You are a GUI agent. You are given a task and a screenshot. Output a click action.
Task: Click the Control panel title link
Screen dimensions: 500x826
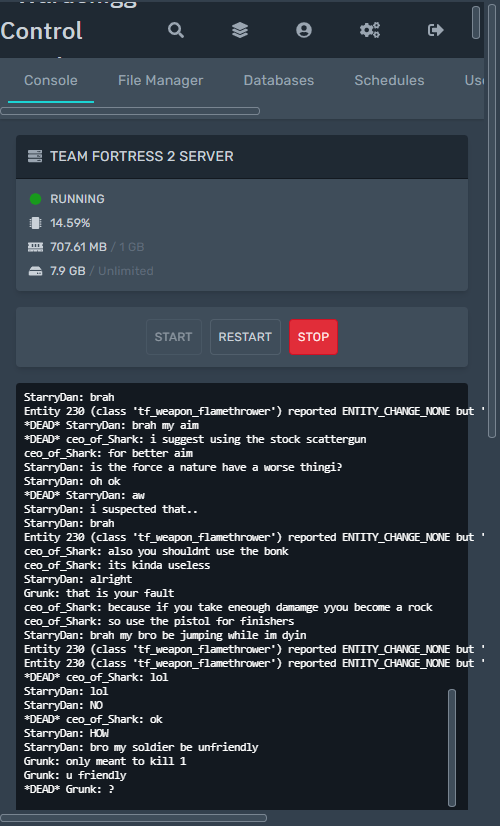click(x=42, y=31)
